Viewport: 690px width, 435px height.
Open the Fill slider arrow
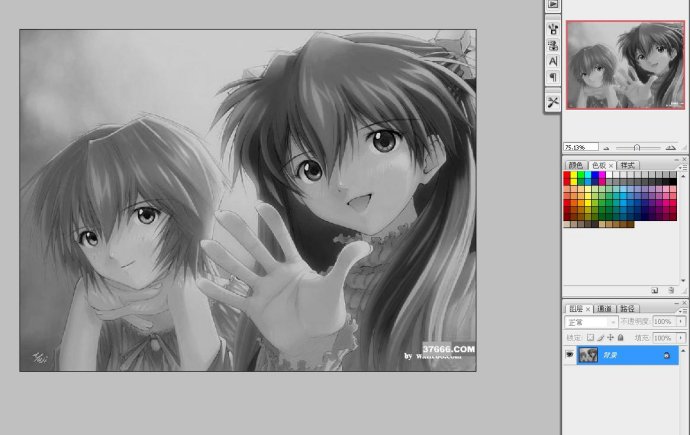point(681,338)
